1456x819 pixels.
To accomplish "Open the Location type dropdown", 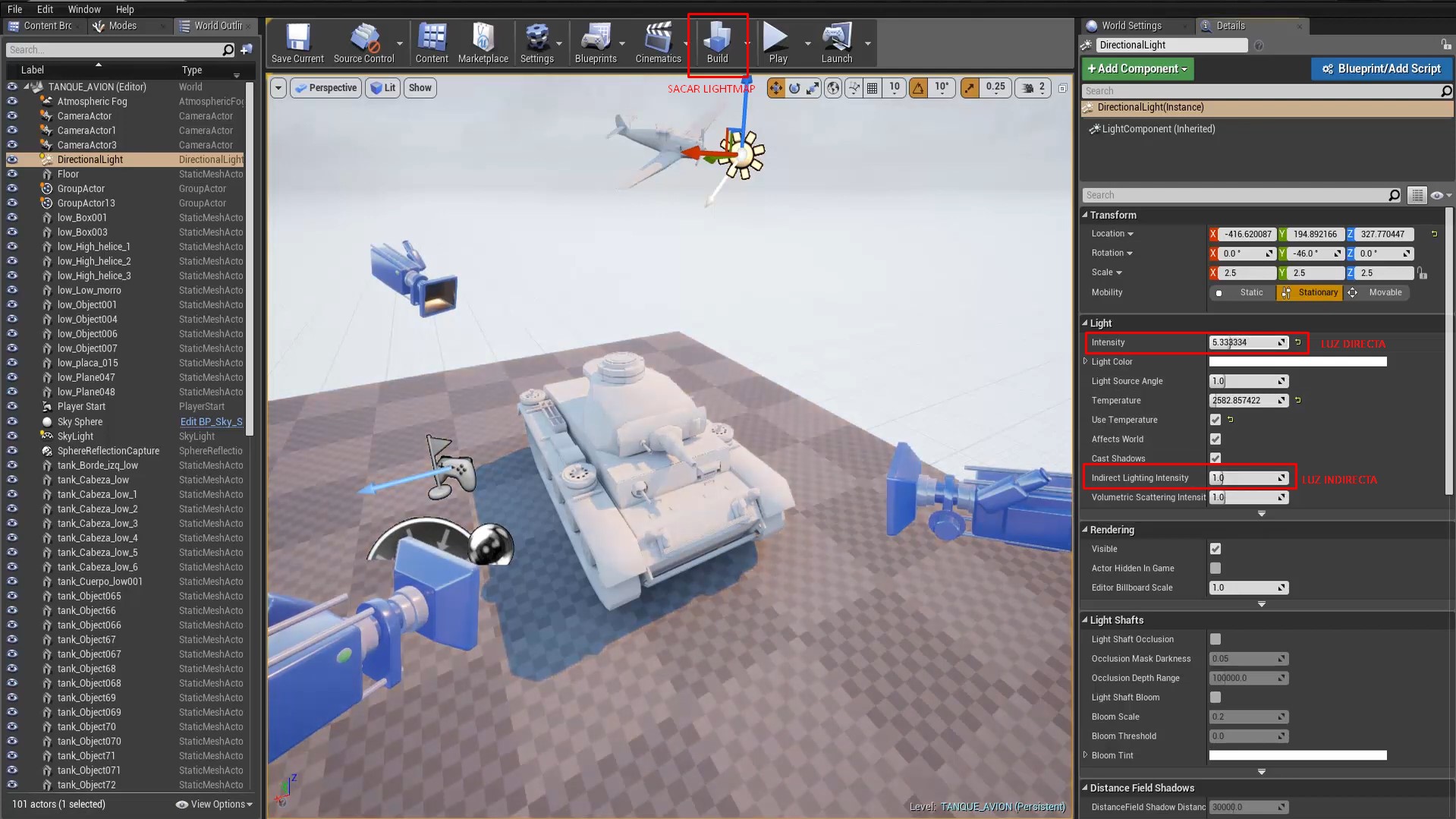I will [1112, 234].
